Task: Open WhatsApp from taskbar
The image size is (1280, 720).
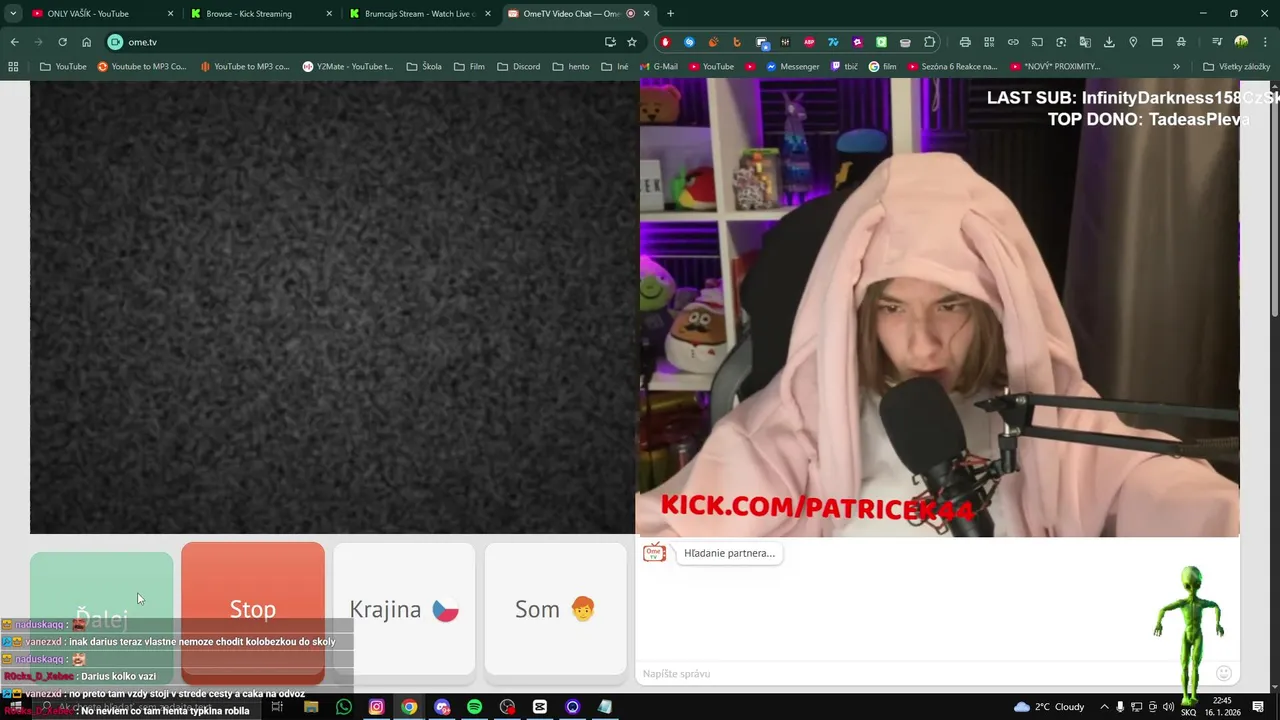Action: coord(344,707)
